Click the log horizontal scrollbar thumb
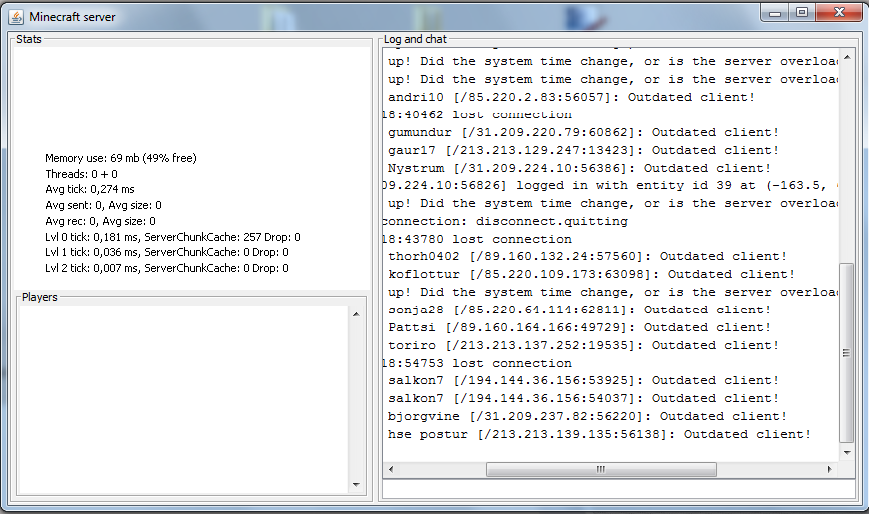Viewport: 872px width, 514px height. click(x=601, y=469)
